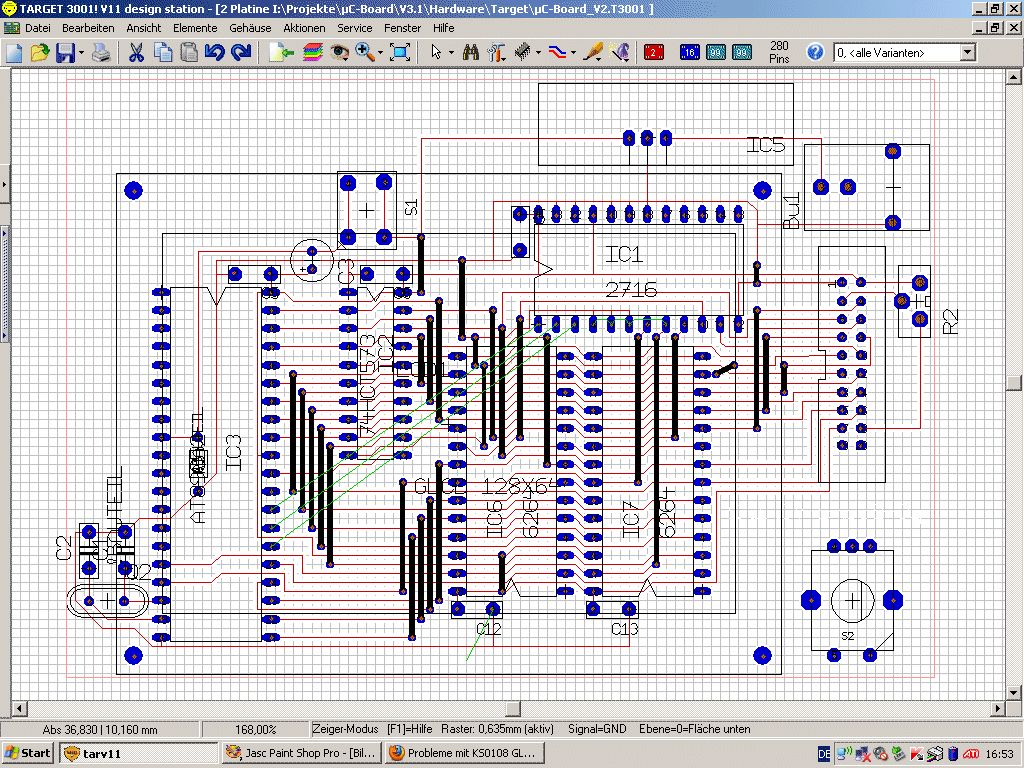
Task: Click the Print icon in toolbar
Action: pos(101,52)
